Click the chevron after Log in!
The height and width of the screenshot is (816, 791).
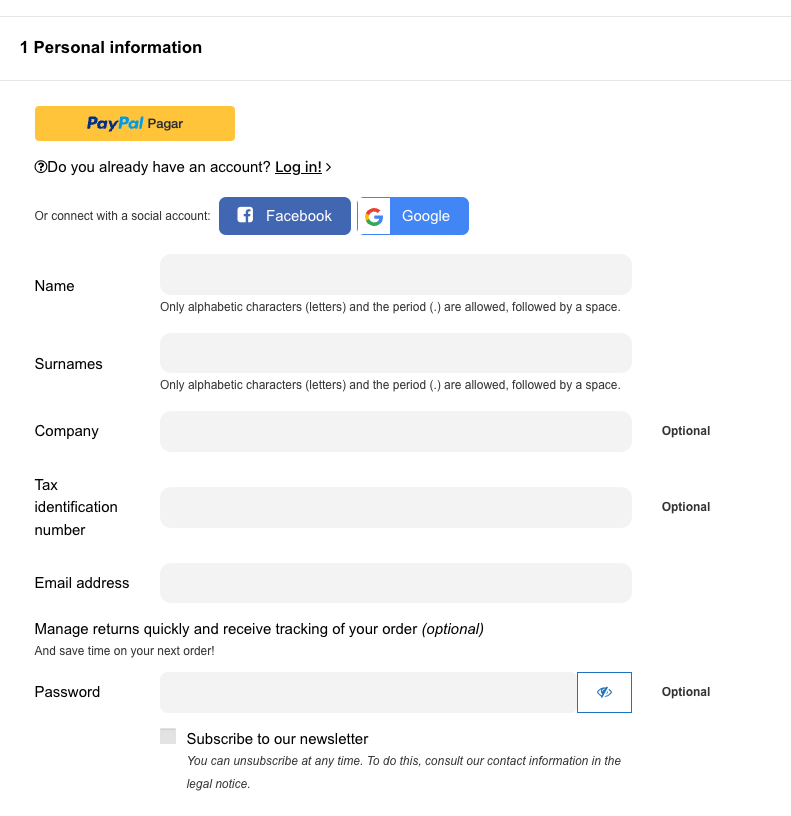(x=329, y=167)
